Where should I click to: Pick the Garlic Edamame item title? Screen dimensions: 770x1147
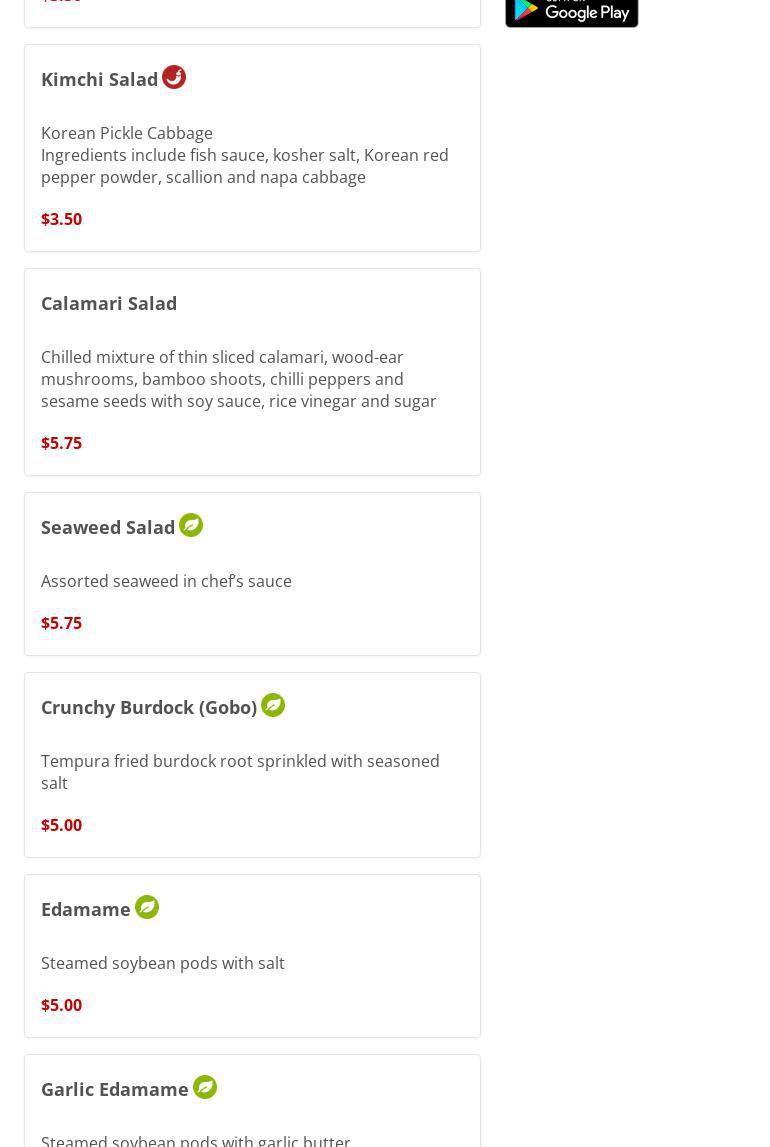(x=115, y=1089)
